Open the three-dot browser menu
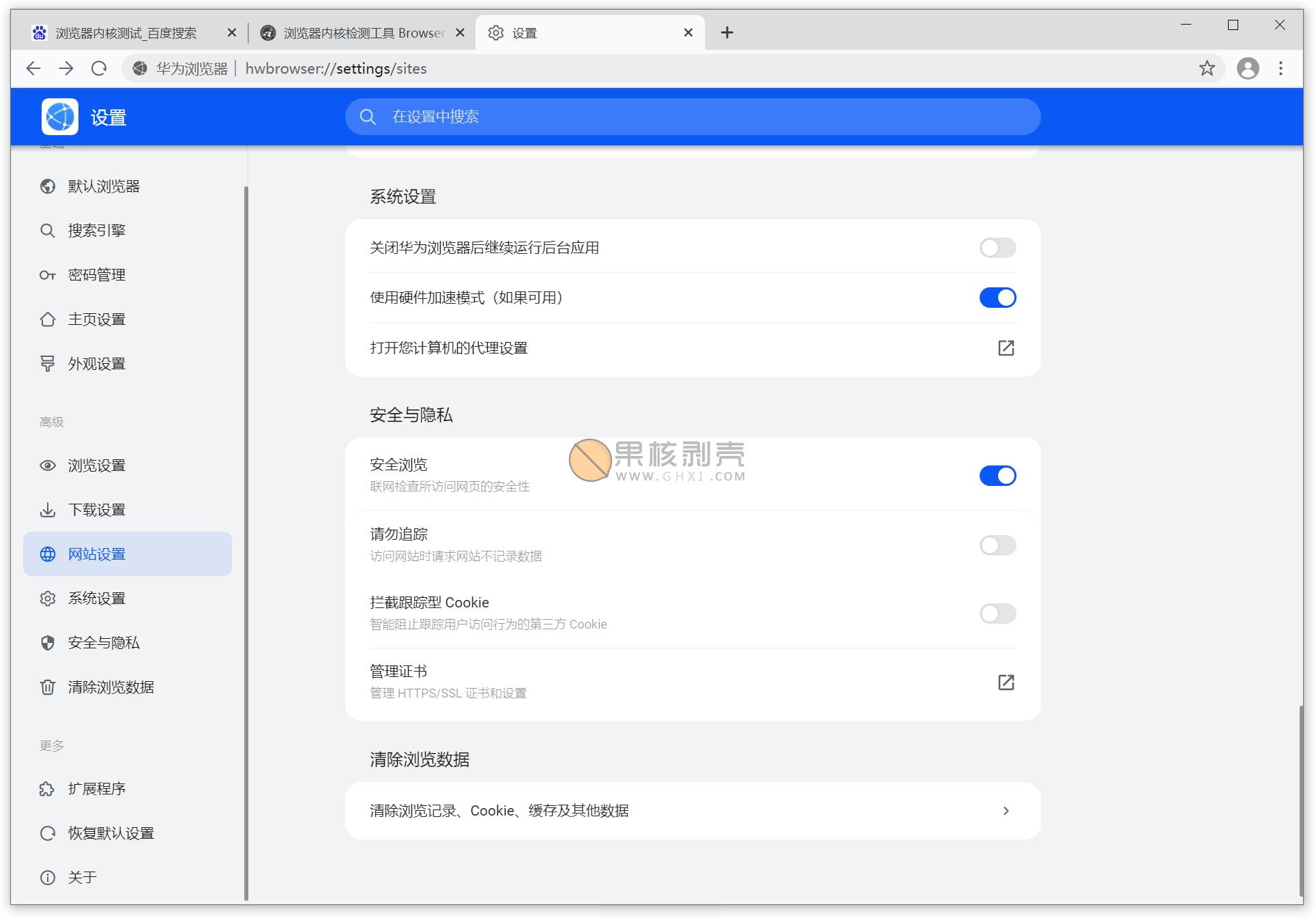The height and width of the screenshot is (920, 1316). (x=1281, y=68)
